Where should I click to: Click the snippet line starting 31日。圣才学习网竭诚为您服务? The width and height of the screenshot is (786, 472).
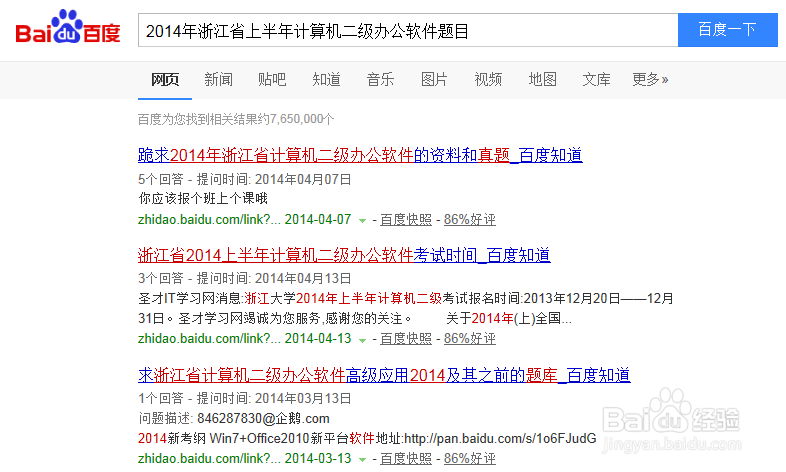point(355,319)
